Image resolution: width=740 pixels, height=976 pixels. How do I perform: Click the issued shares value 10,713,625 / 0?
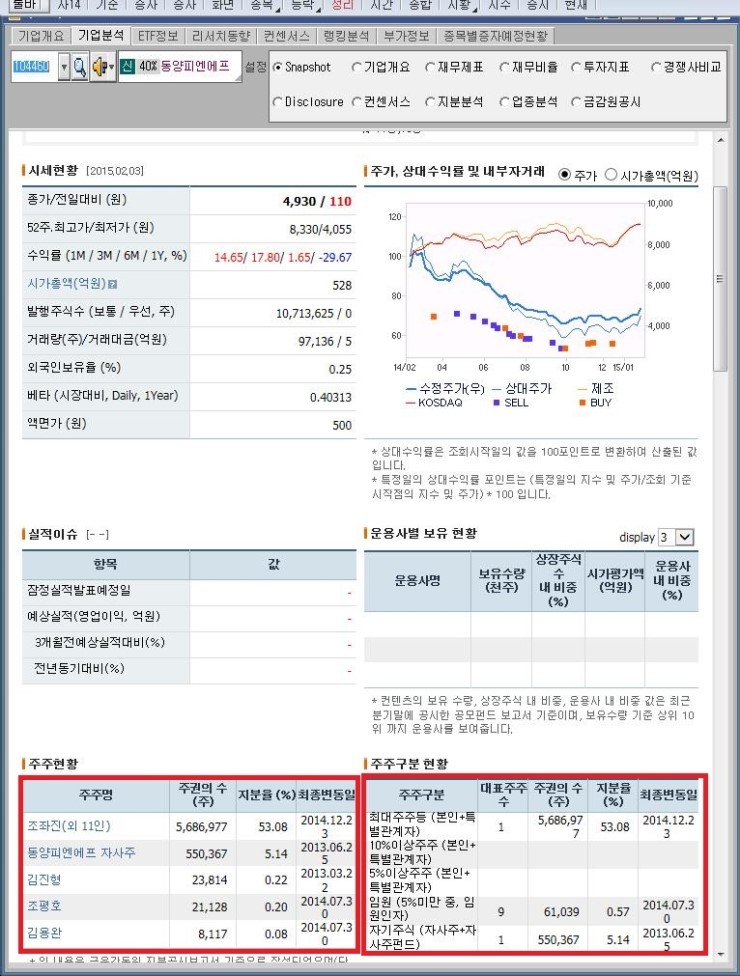[314, 313]
